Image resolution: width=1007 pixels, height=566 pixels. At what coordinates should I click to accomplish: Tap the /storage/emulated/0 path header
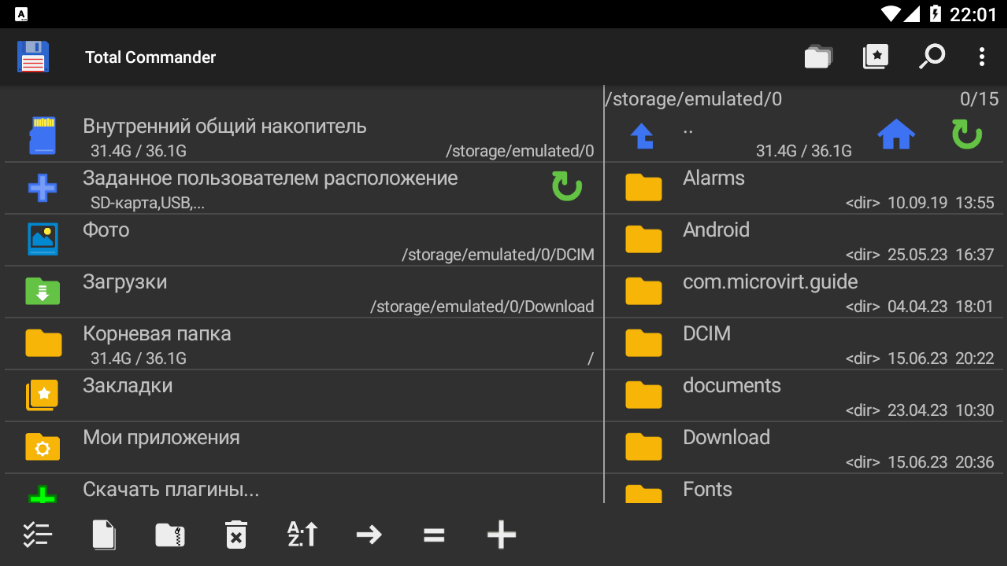tap(694, 99)
